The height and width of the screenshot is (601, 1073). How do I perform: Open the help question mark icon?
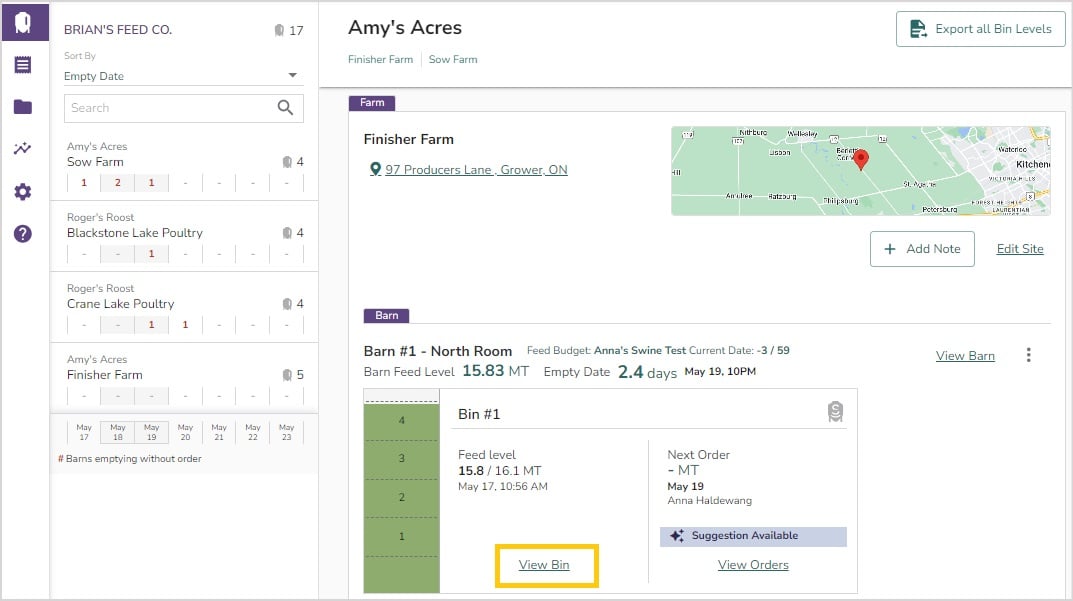[23, 234]
